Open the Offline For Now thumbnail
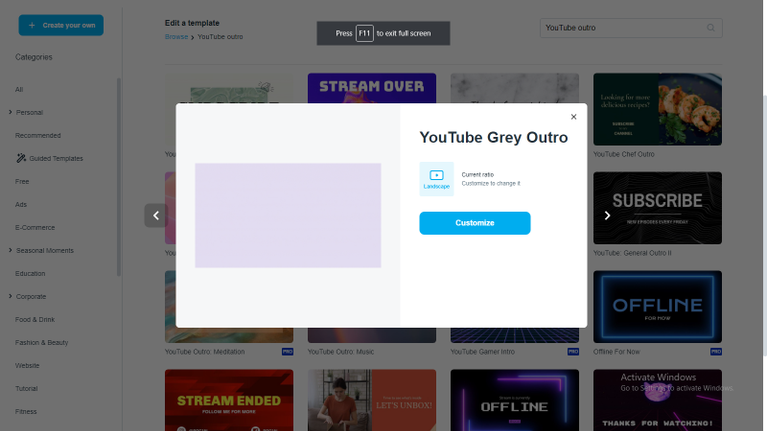 click(657, 307)
